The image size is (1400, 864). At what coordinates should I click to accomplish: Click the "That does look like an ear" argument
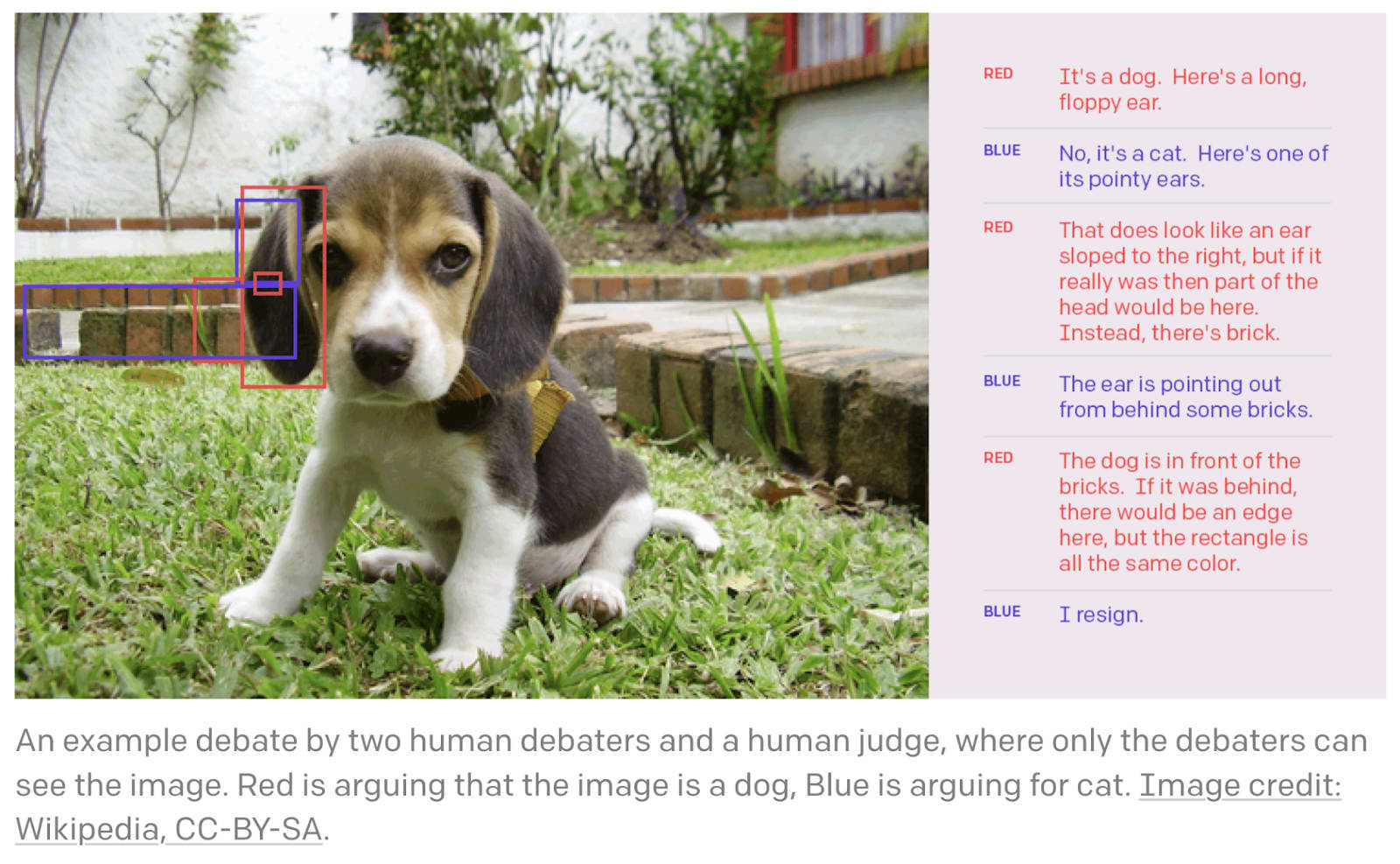coord(1190,281)
